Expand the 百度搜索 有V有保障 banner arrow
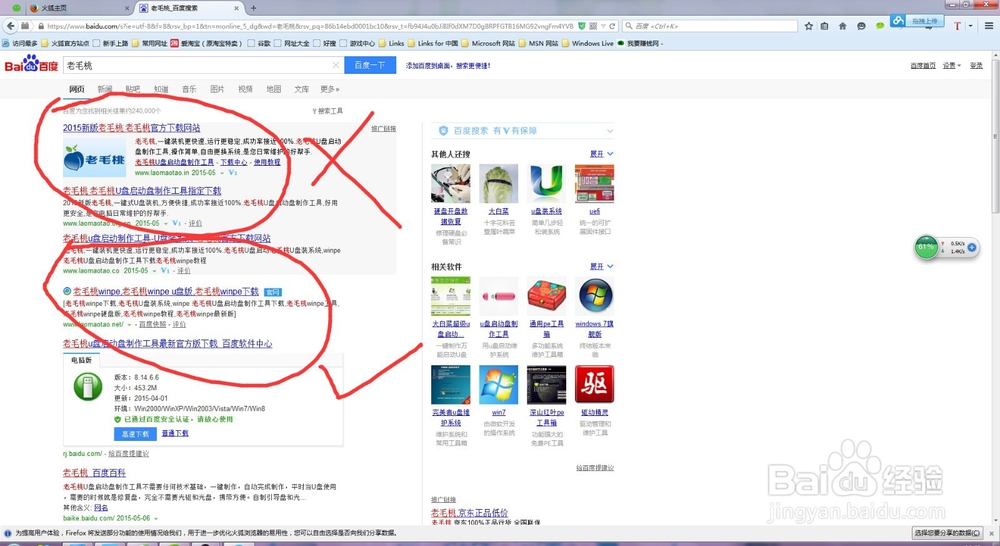 tap(610, 131)
